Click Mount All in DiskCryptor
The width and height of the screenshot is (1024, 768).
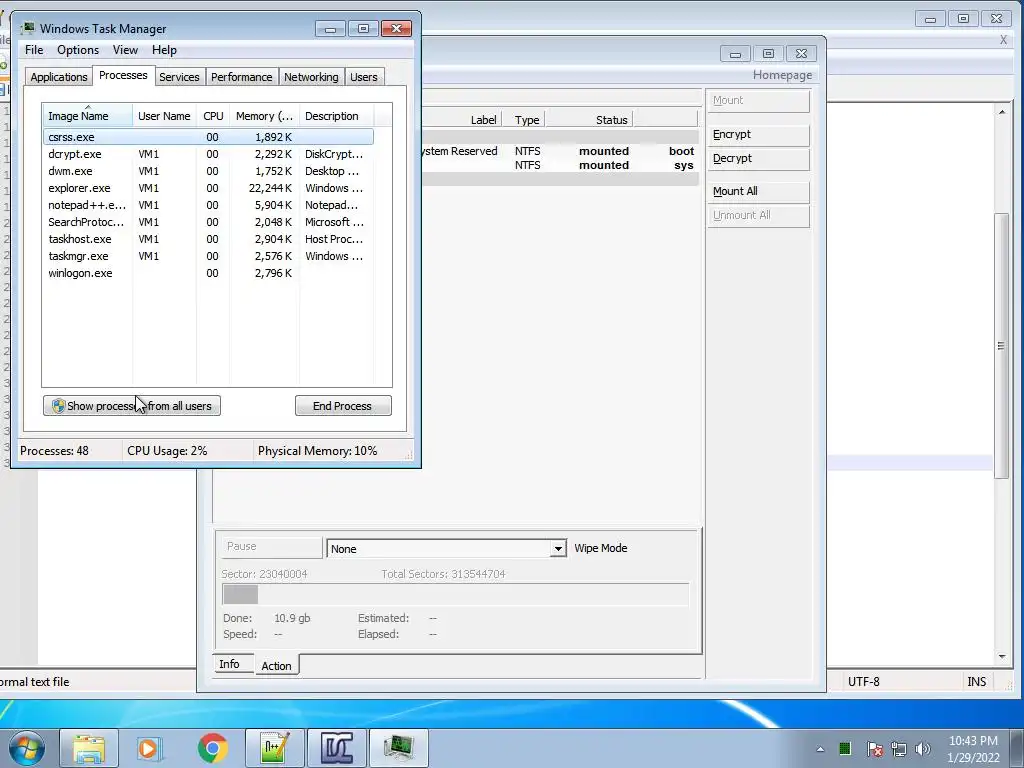pyautogui.click(x=758, y=191)
